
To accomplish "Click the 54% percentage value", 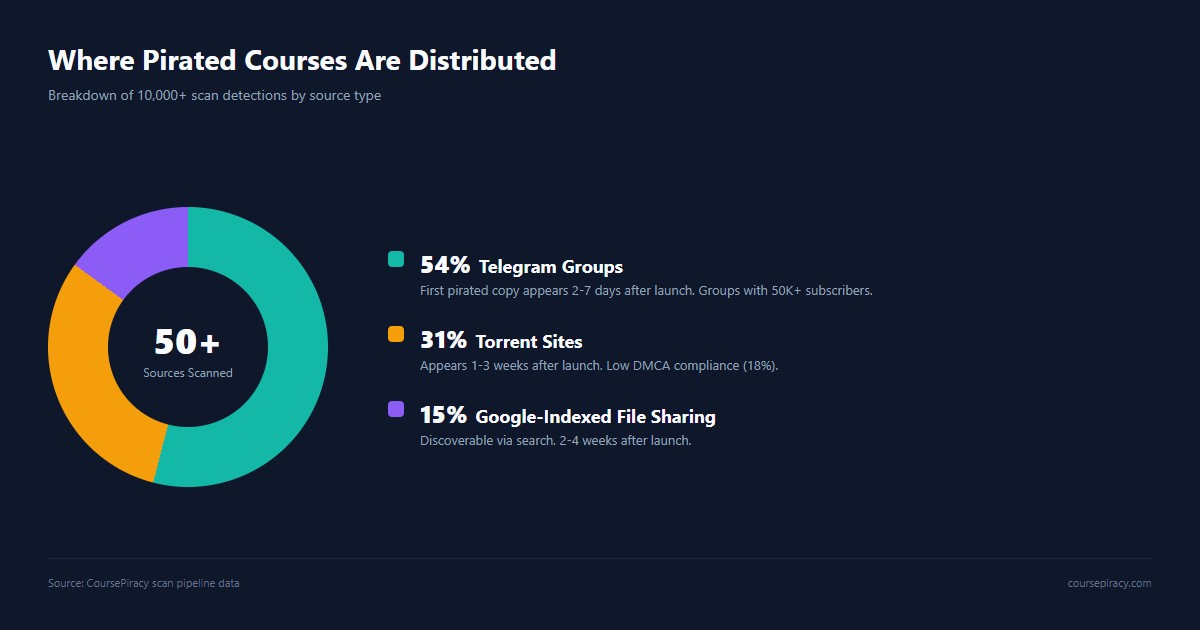I will [445, 265].
